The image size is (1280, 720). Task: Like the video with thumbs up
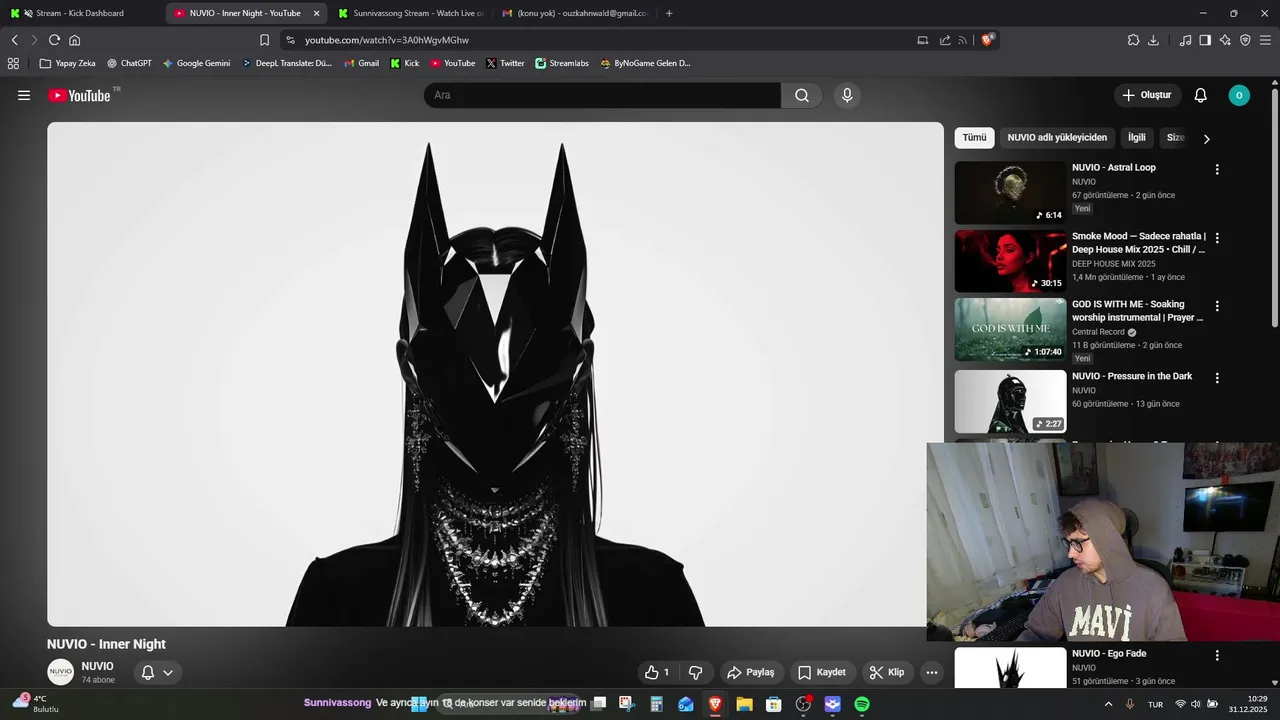[657, 672]
